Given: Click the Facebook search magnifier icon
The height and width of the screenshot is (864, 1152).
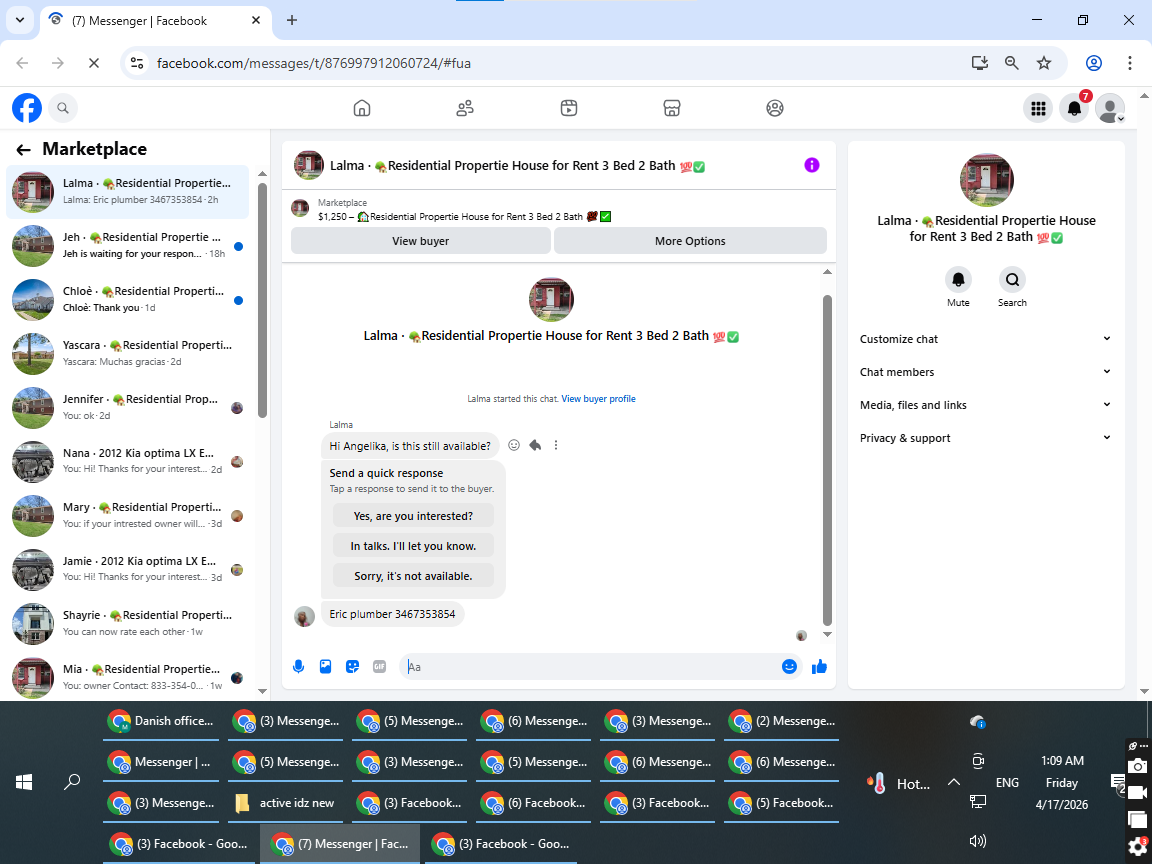Looking at the screenshot, I should point(63,108).
